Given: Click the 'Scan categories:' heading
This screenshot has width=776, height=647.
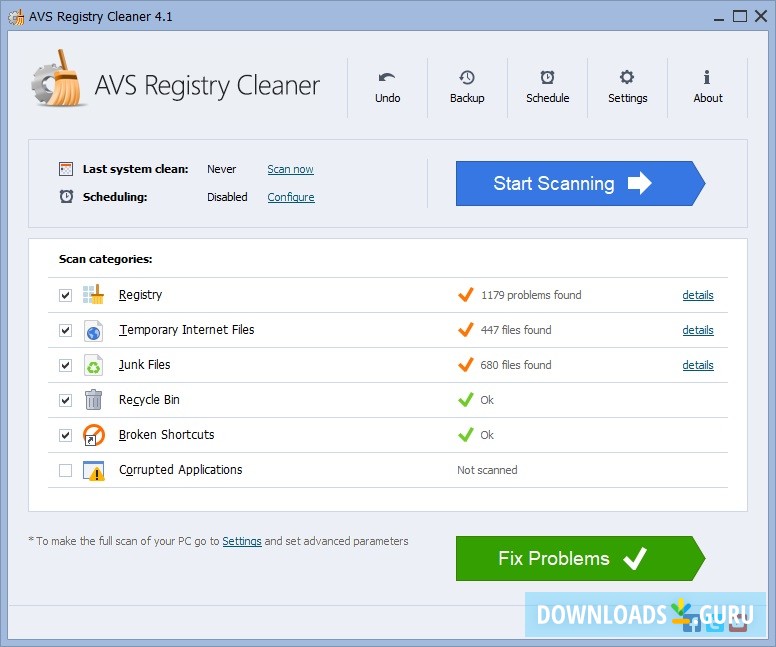Looking at the screenshot, I should 105,259.
